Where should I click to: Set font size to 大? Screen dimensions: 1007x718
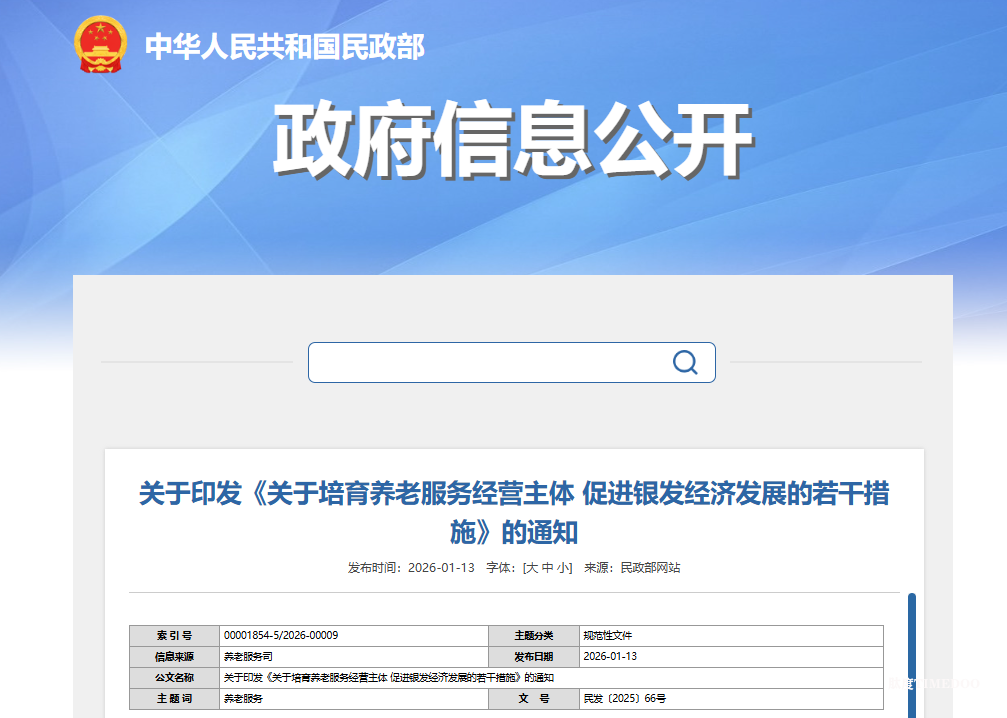(532, 568)
